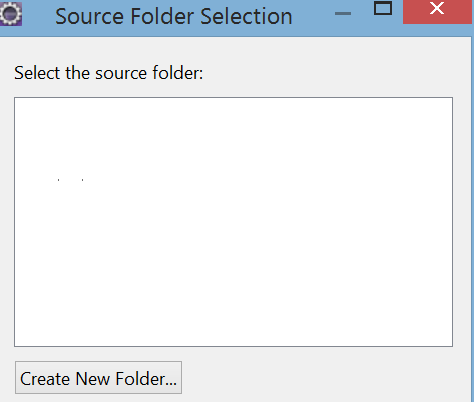Viewport: 474px width, 402px height.
Task: Open the Eclipse window icon system menu
Action: [11, 14]
